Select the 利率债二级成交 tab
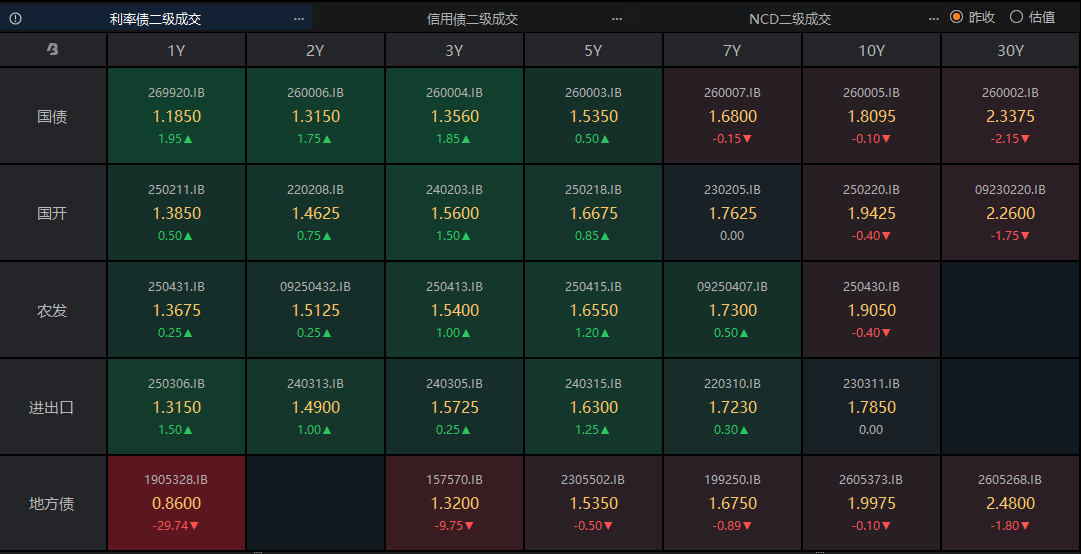 coord(155,19)
